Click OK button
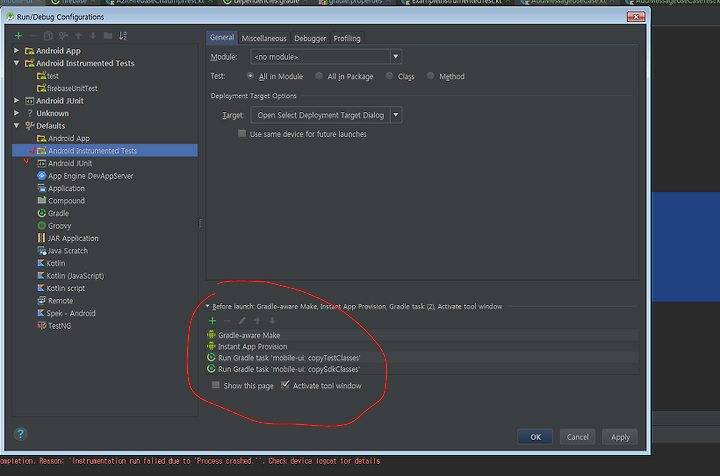This screenshot has width=720, height=476. [x=535, y=437]
